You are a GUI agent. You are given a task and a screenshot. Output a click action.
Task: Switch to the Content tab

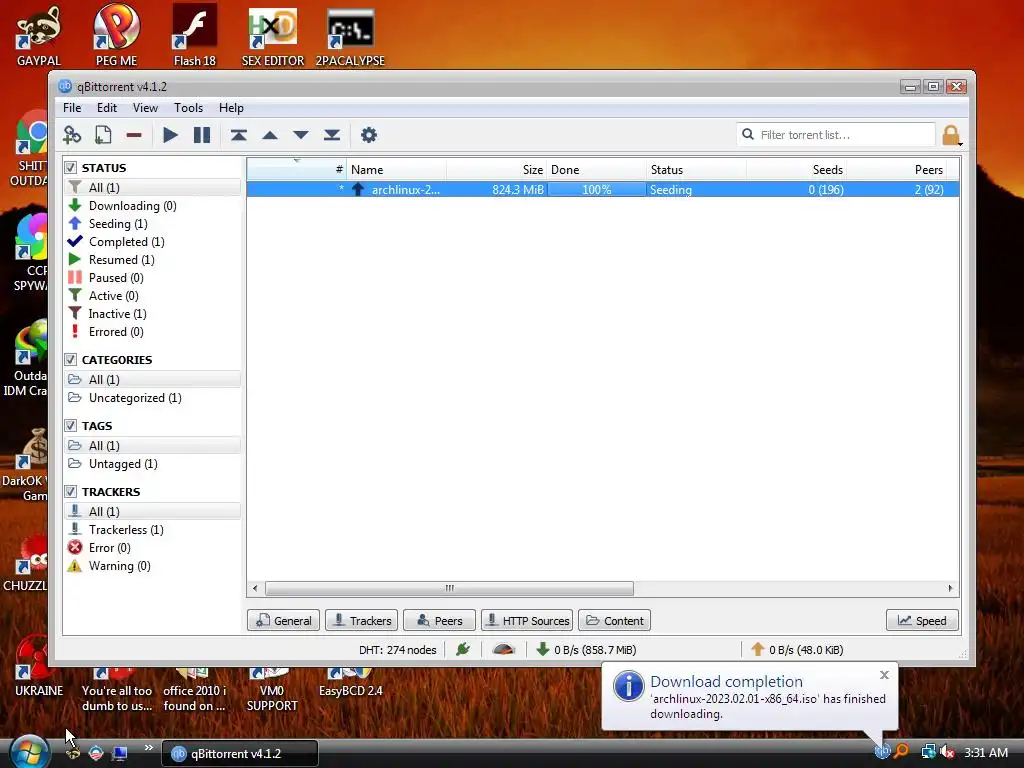pyautogui.click(x=615, y=620)
